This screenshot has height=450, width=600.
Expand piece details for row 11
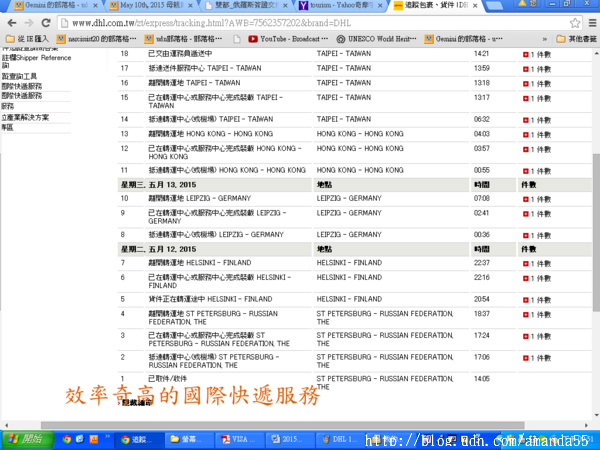click(525, 171)
